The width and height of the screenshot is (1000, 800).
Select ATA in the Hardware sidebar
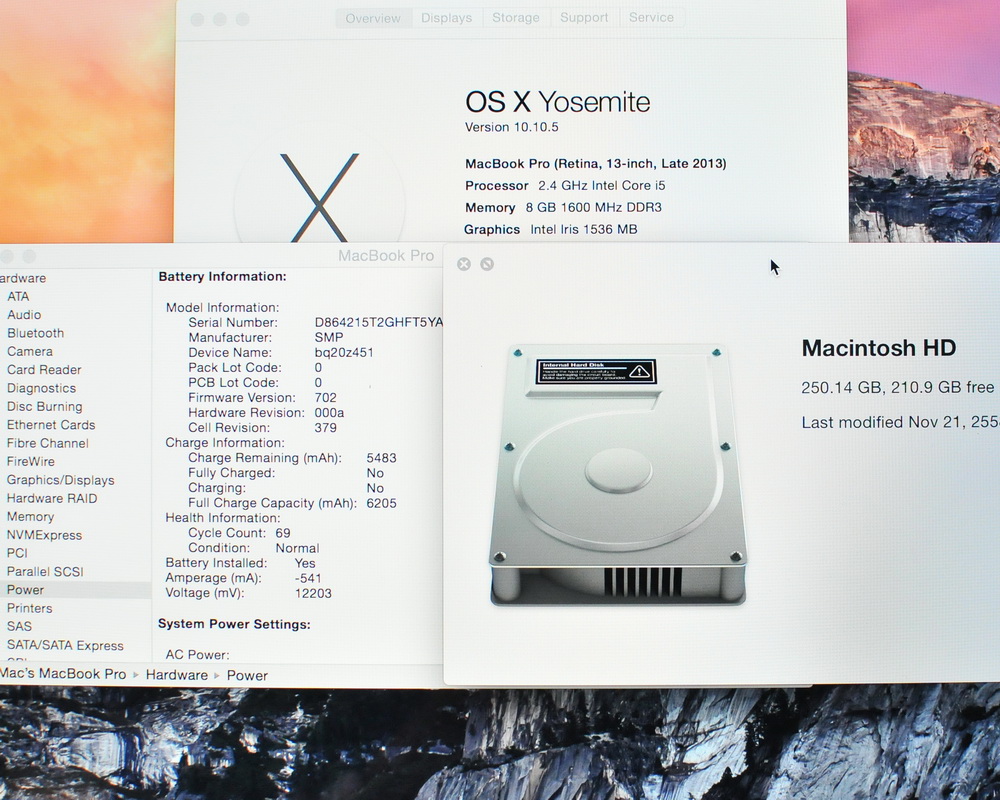coord(18,297)
